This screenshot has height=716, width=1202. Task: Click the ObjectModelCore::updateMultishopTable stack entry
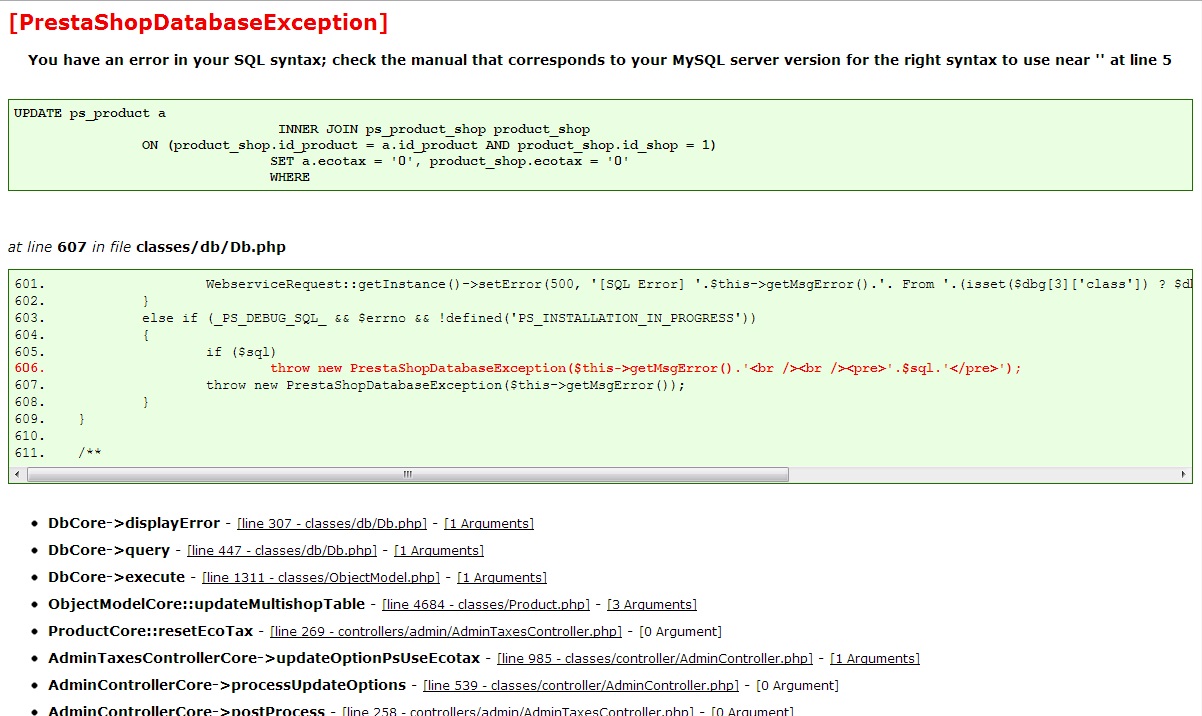tap(206, 604)
